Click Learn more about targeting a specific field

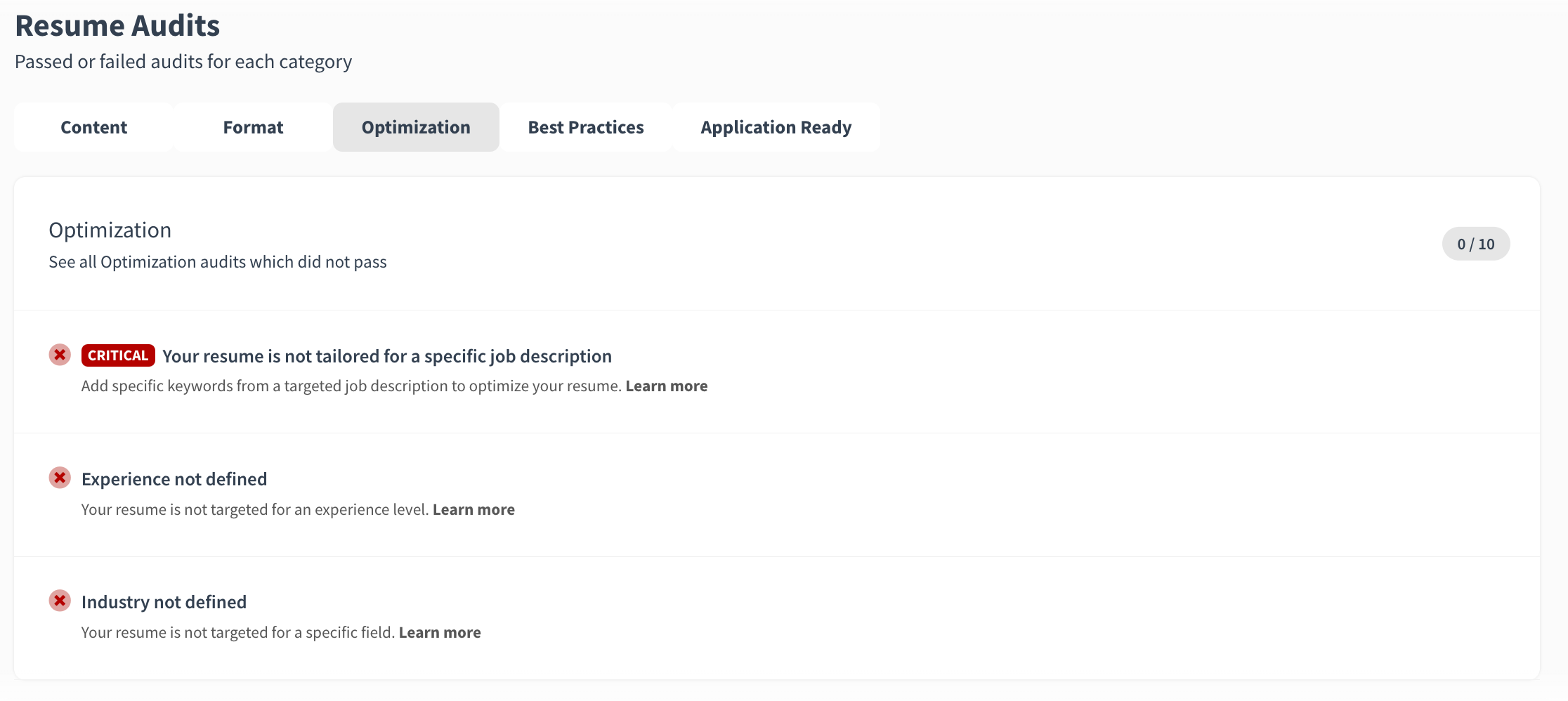tap(440, 633)
